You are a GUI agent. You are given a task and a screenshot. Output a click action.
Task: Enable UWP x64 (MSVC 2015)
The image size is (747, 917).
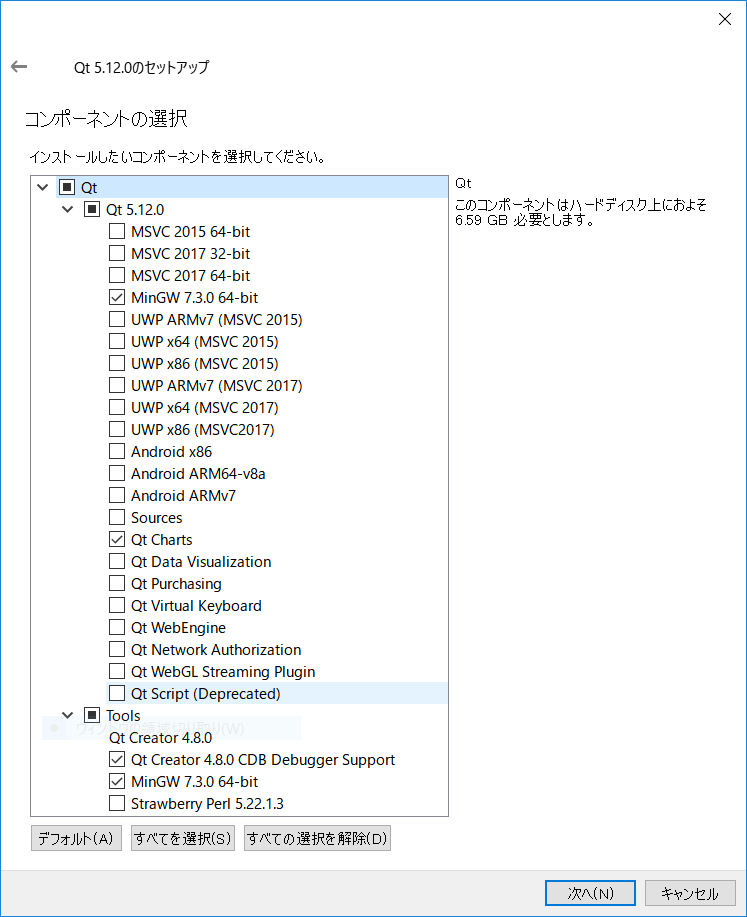click(117, 342)
